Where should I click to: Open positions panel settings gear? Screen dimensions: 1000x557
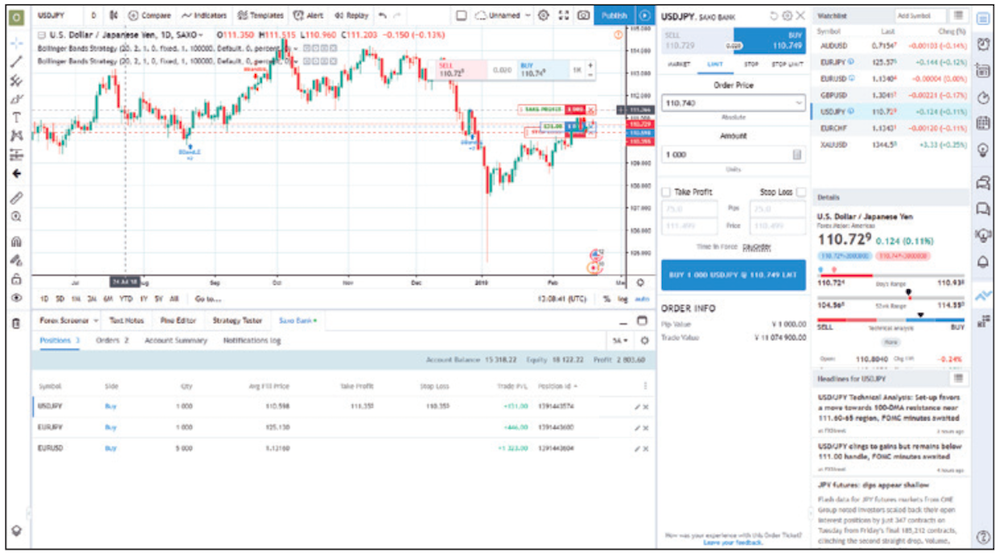click(644, 341)
